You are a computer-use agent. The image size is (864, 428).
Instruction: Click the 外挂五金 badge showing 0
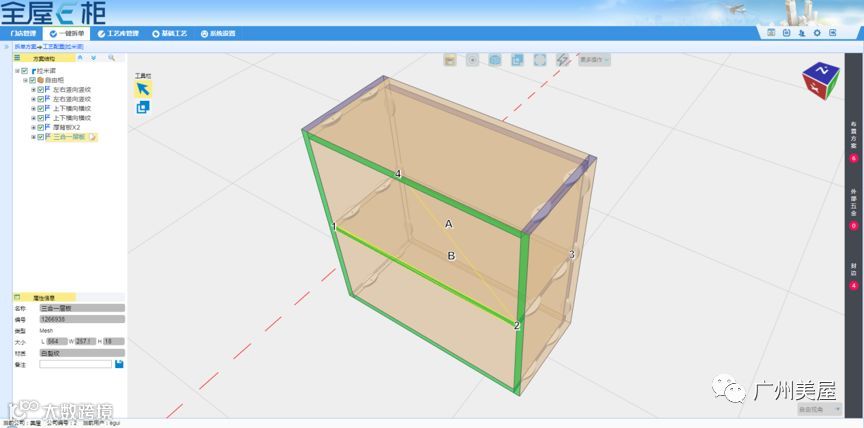(x=854, y=226)
